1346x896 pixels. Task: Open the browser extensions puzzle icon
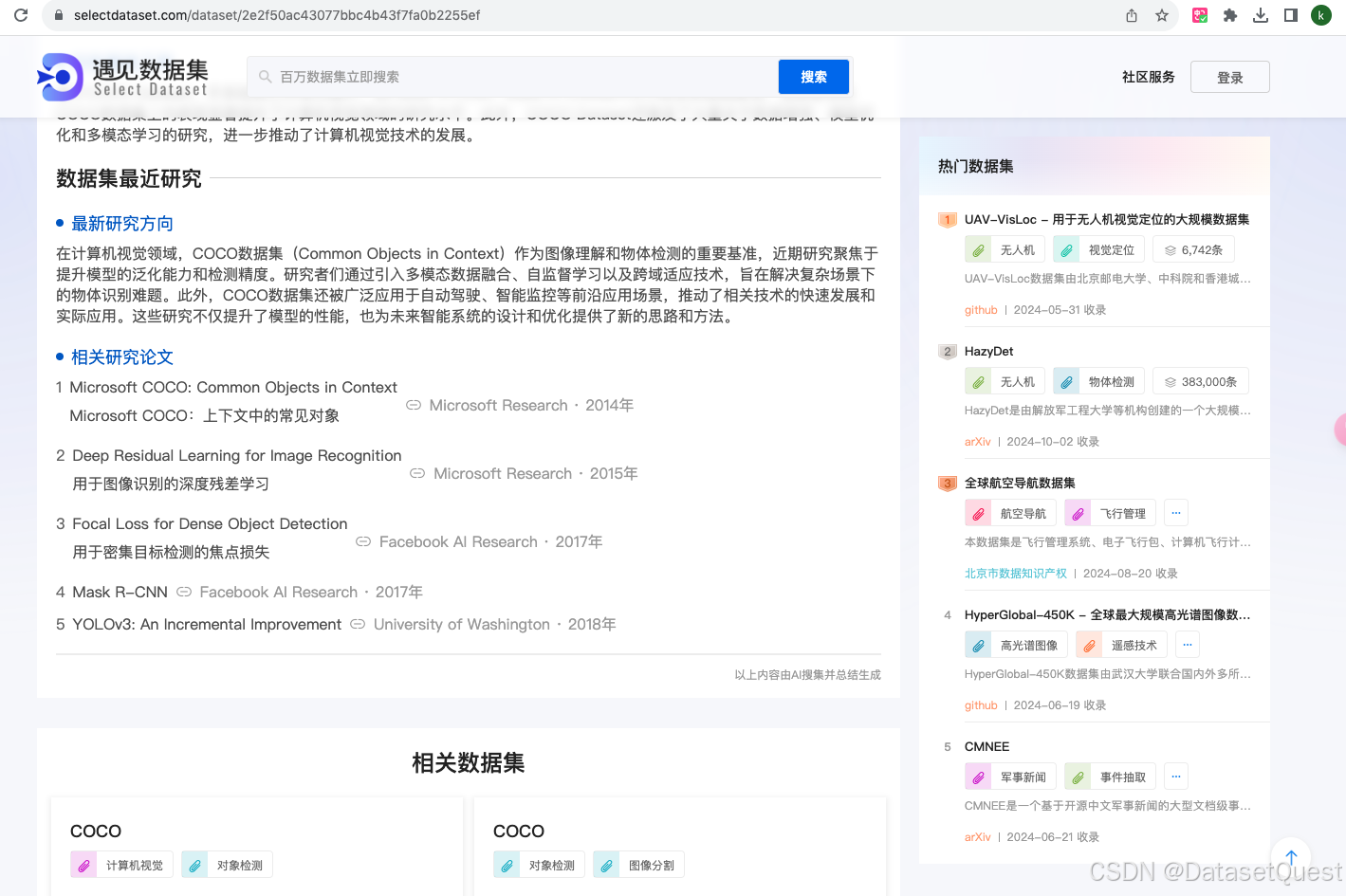[1230, 15]
